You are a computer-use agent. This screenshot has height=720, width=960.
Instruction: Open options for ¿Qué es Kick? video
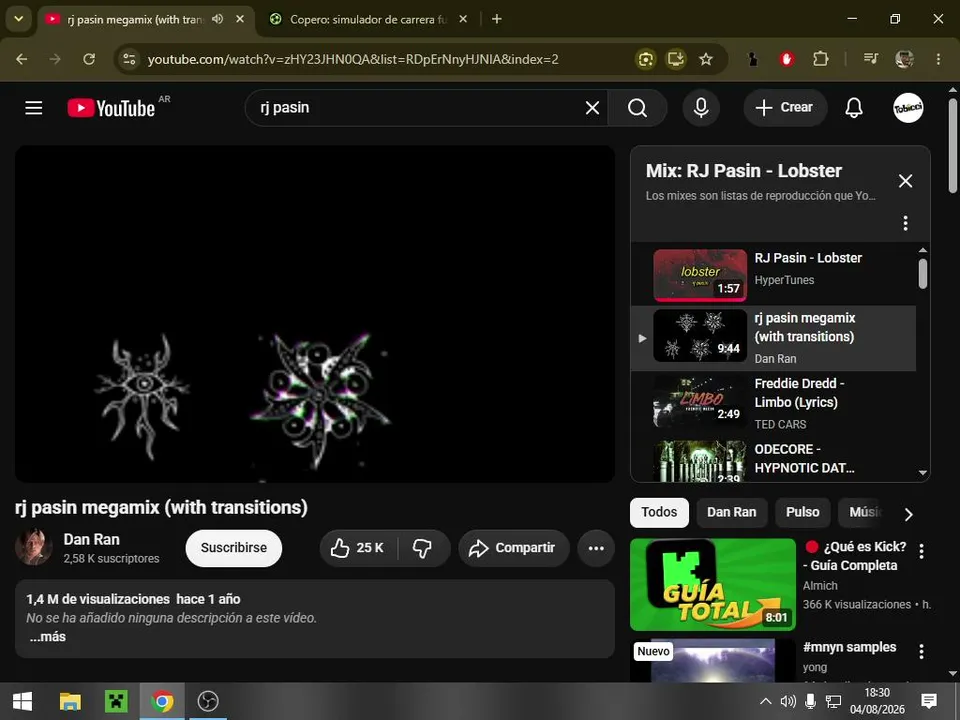(921, 551)
